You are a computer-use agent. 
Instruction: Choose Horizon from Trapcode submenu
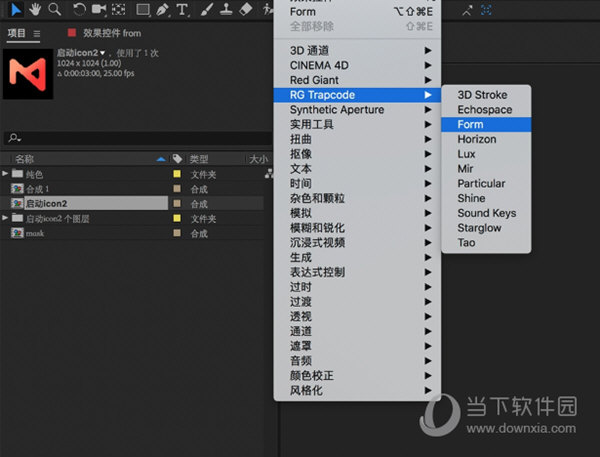486,139
